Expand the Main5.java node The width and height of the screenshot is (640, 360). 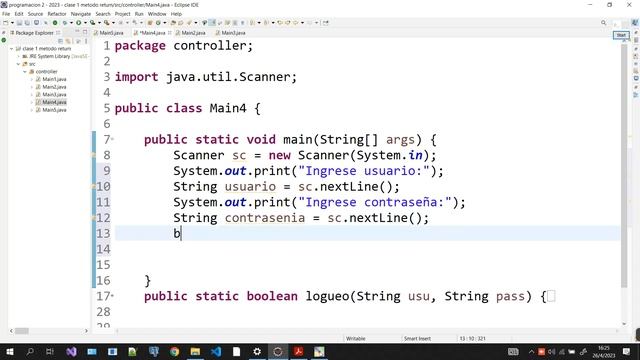click(32, 110)
